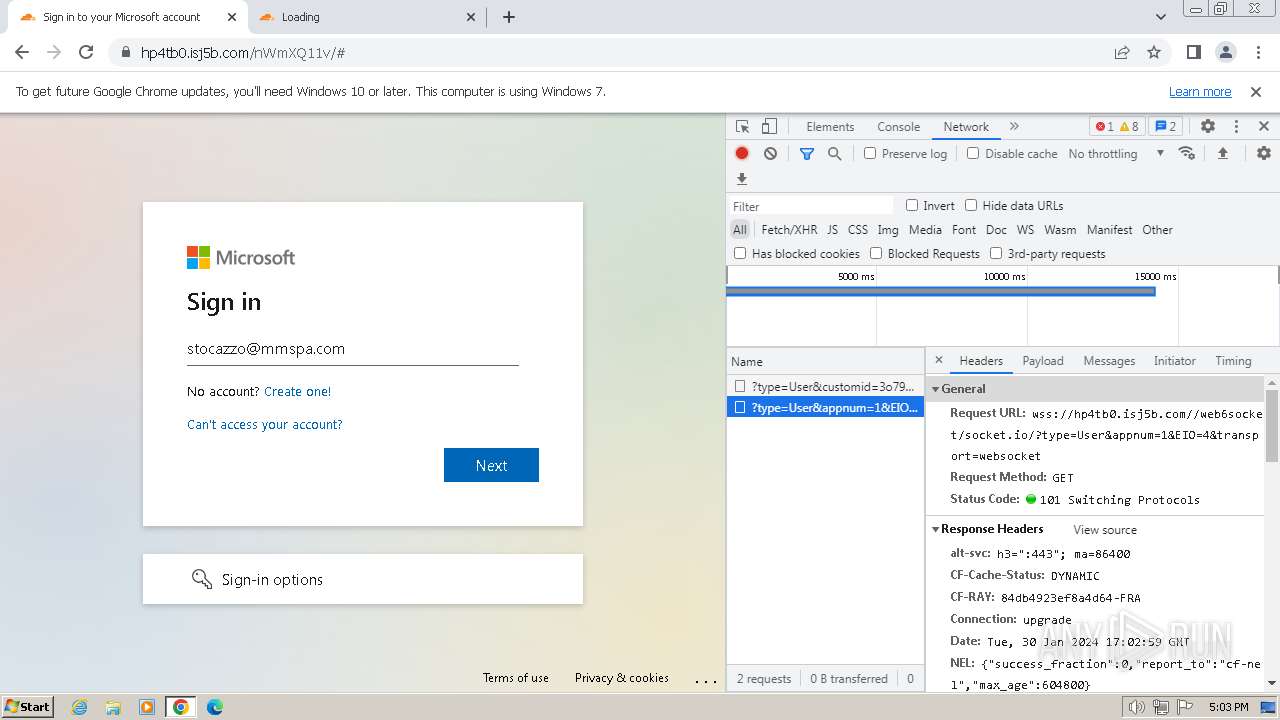Open network conditions wifi icon
Image resolution: width=1280 pixels, height=720 pixels.
[1187, 153]
